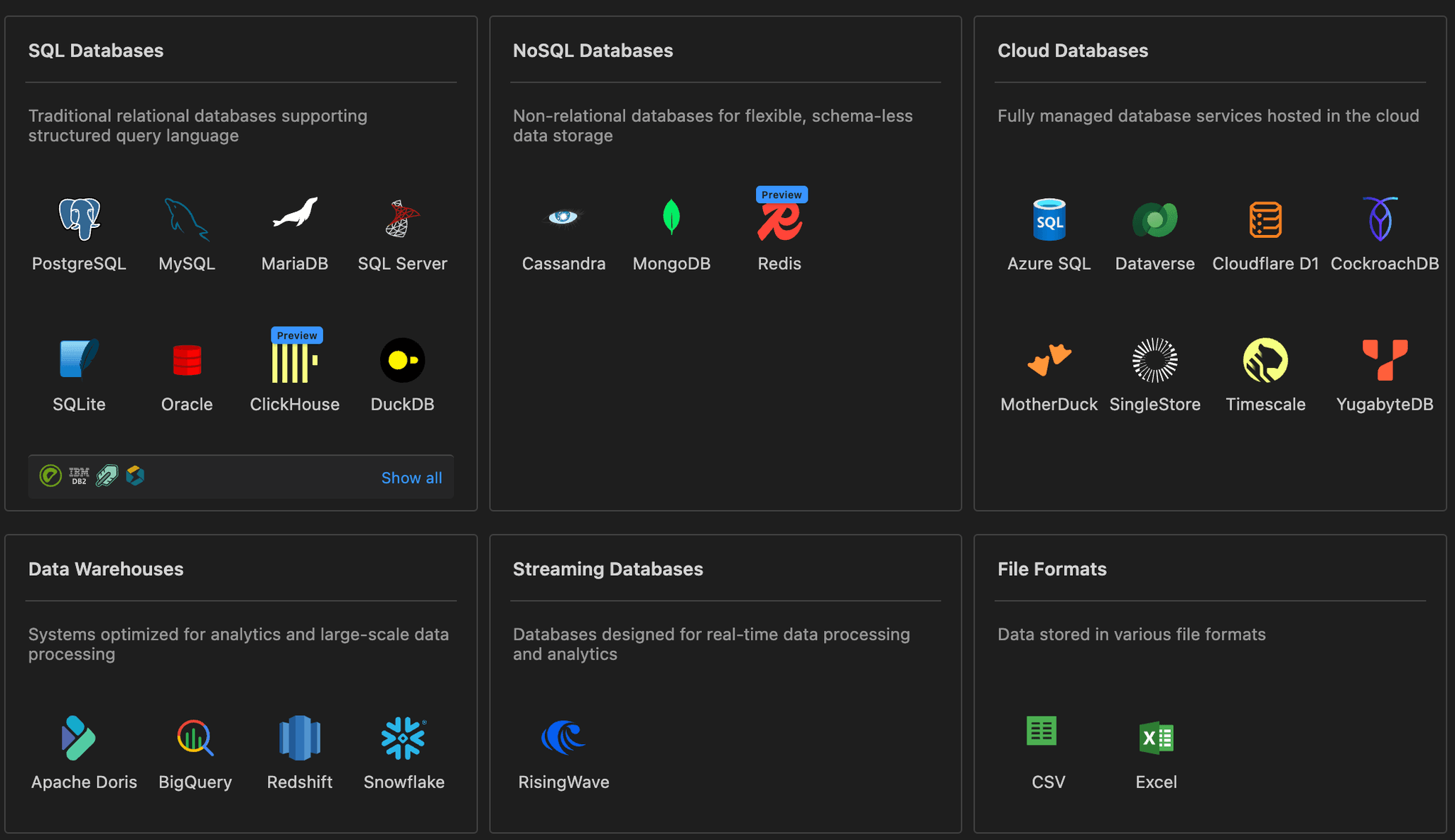Select the PostgreSQL elephant icon
This screenshot has height=840, width=1455.
(79, 219)
